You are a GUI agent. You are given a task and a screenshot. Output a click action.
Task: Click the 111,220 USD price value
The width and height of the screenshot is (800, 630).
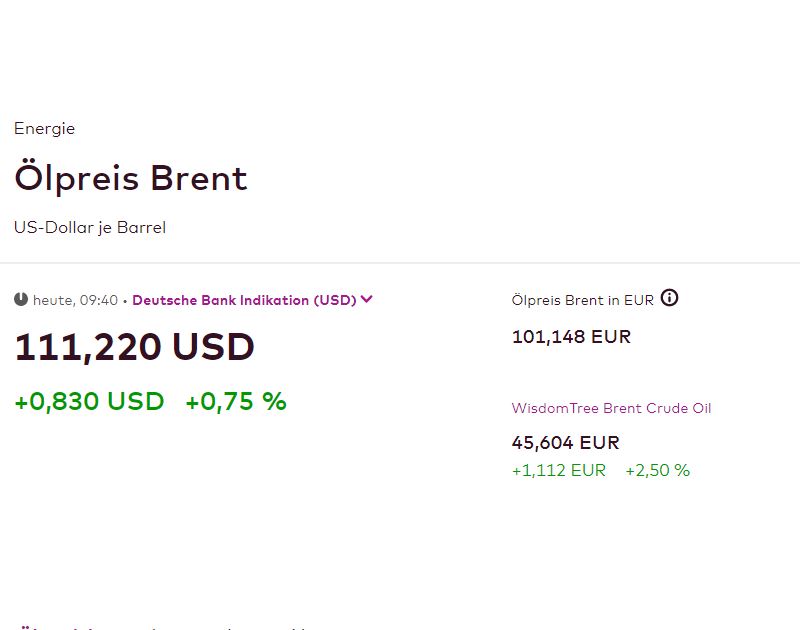click(135, 347)
